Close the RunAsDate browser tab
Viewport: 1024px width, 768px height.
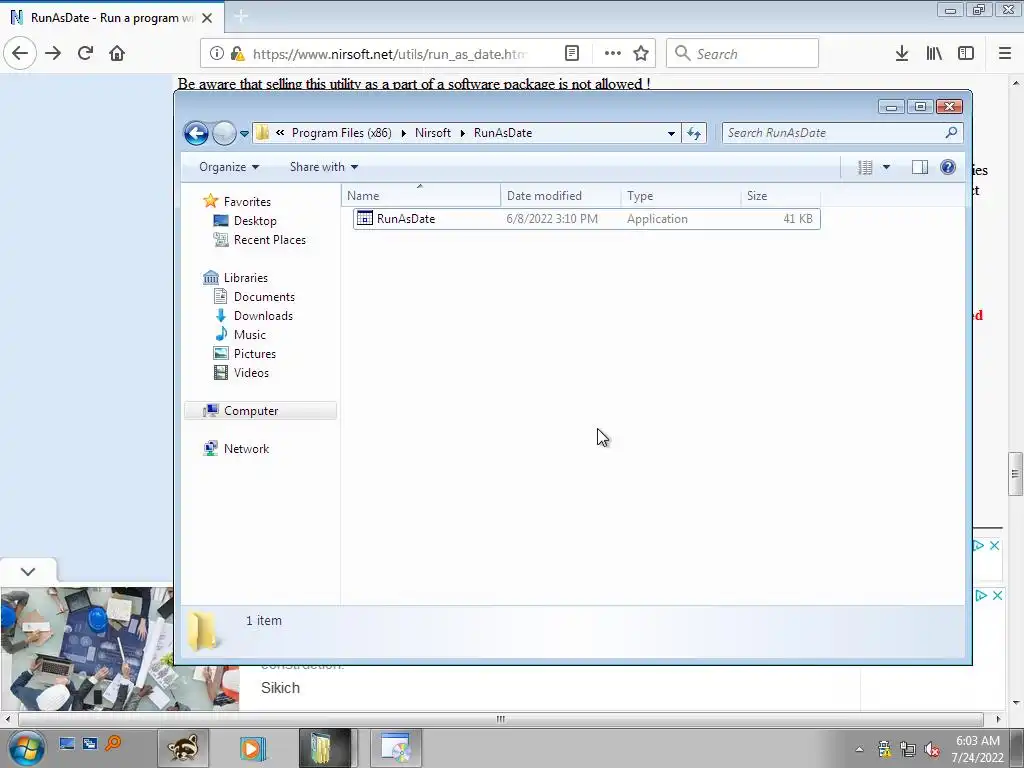point(207,18)
